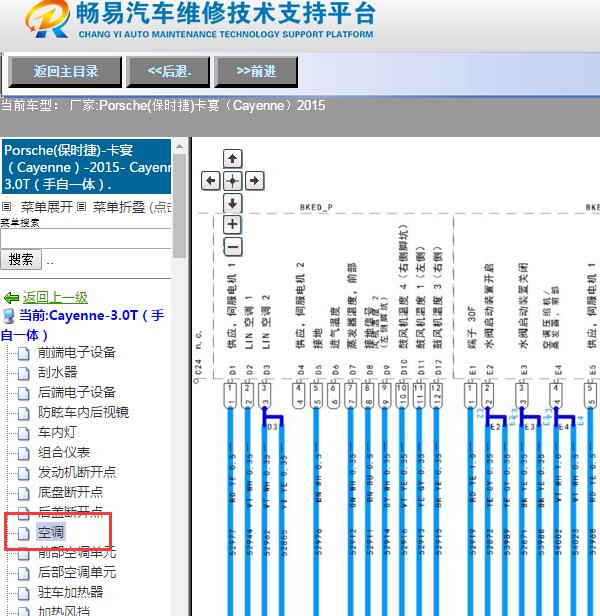Viewport: 600px width, 616px height.
Task: Expand the menu with 菜单展开
Action: pos(46,207)
